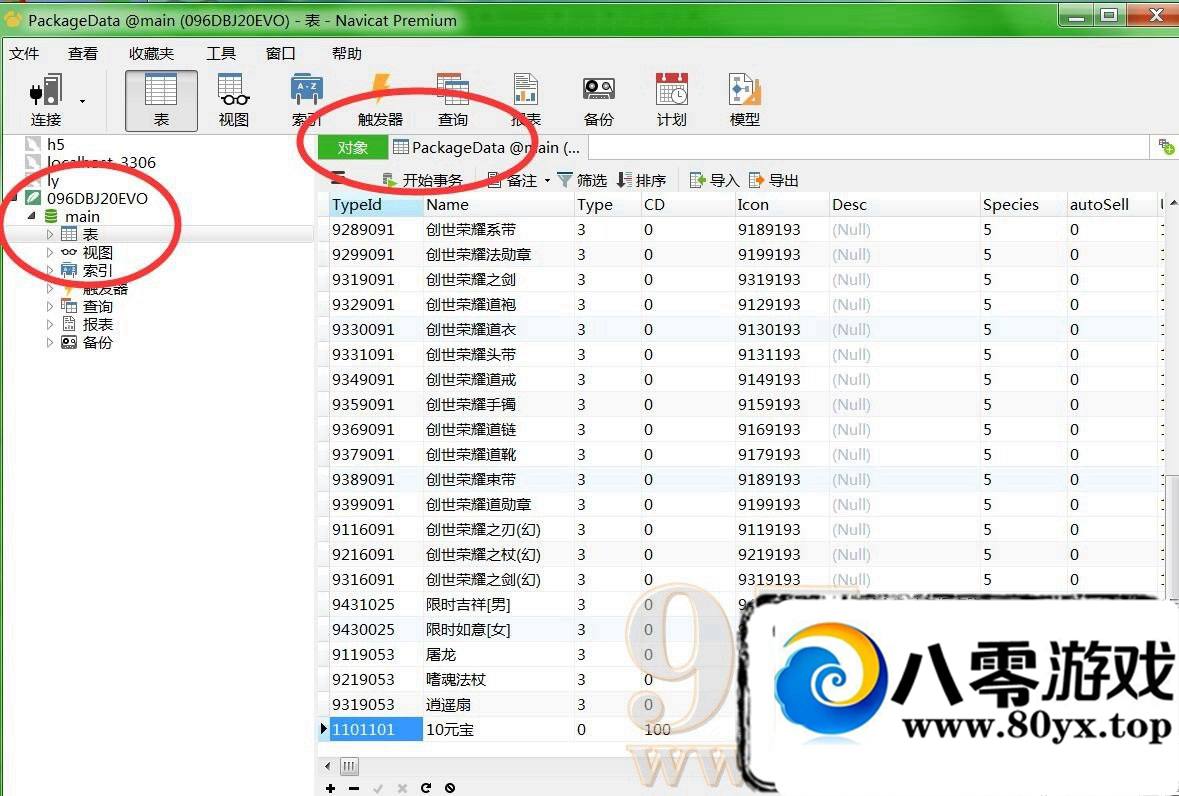Screen dimensions: 1179x796
Task: Click the TypeId column header
Action: pos(376,204)
